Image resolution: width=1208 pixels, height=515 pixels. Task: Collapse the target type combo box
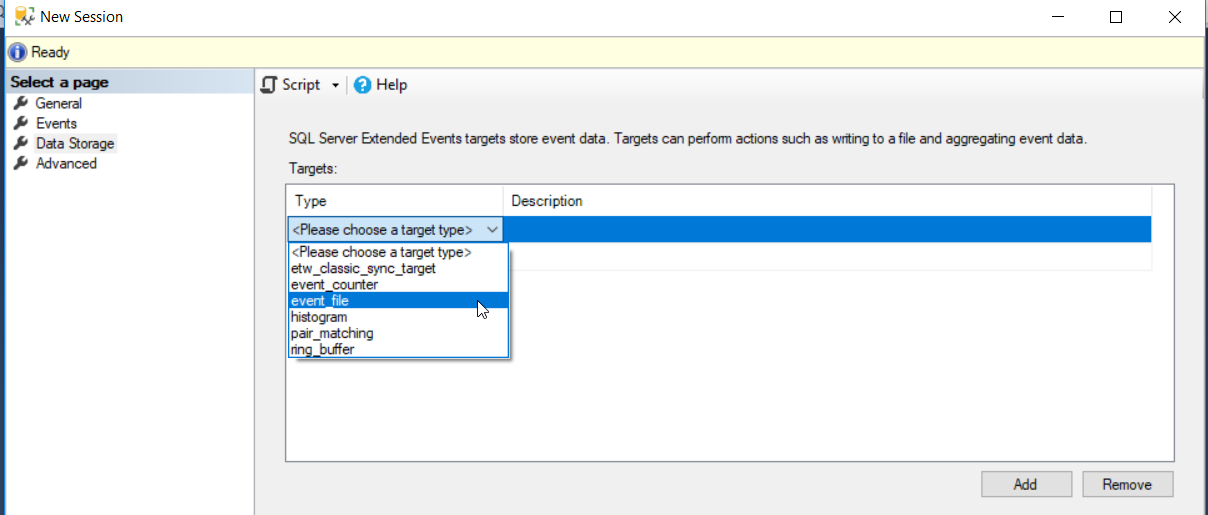pyautogui.click(x=492, y=230)
